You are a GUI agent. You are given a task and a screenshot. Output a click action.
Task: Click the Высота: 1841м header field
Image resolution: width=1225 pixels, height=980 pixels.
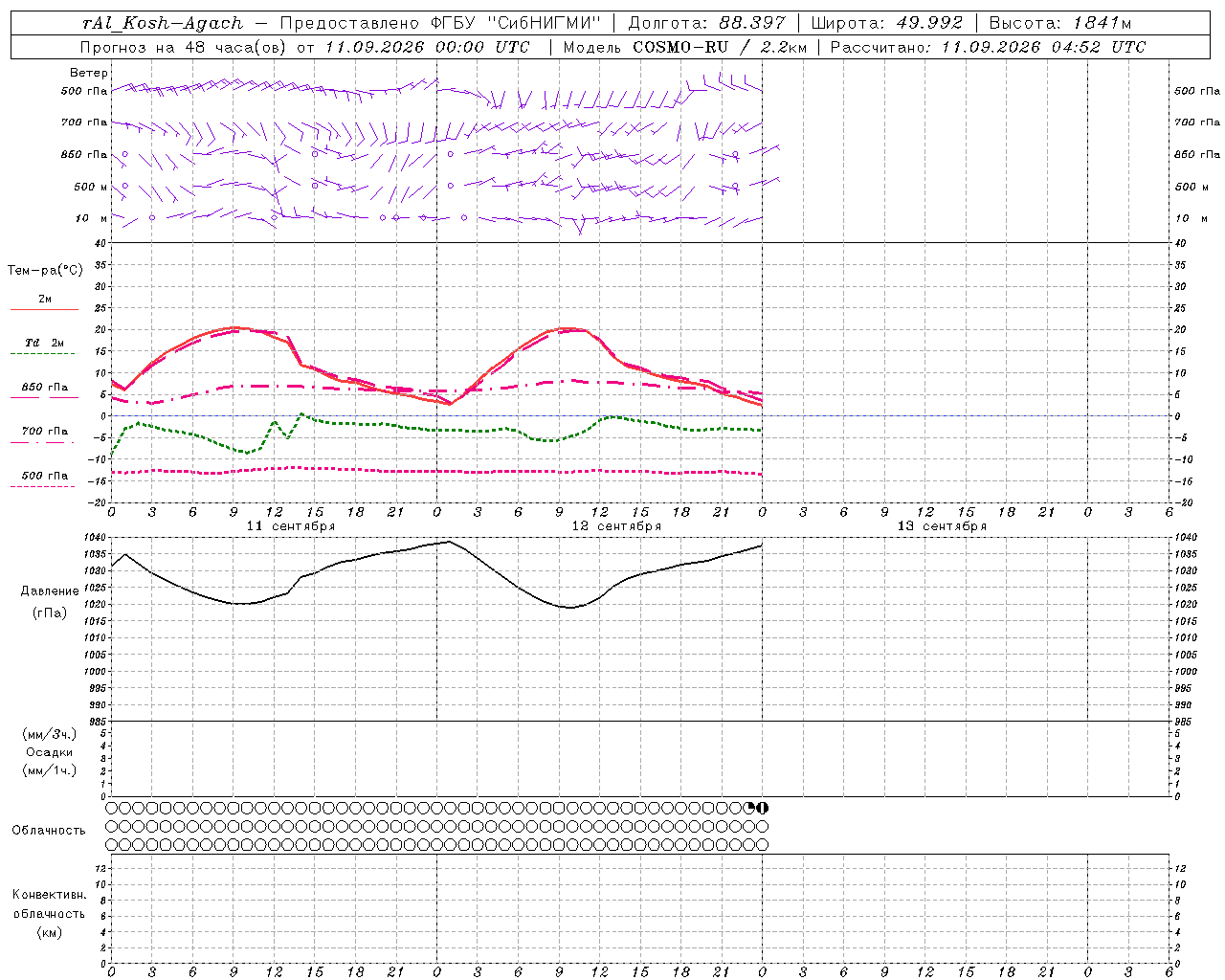point(1060,23)
